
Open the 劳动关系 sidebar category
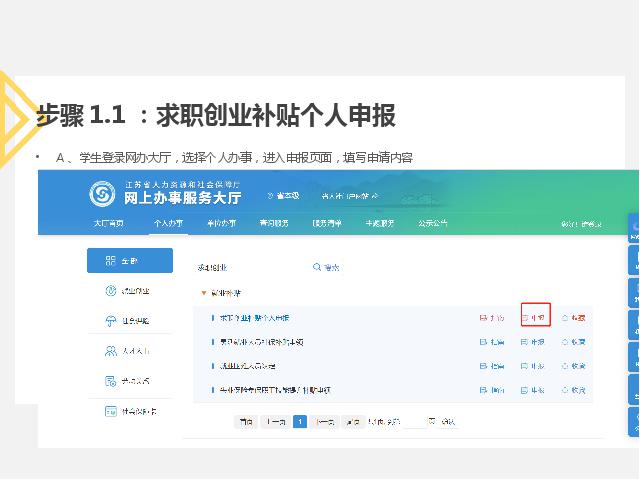coord(129,381)
